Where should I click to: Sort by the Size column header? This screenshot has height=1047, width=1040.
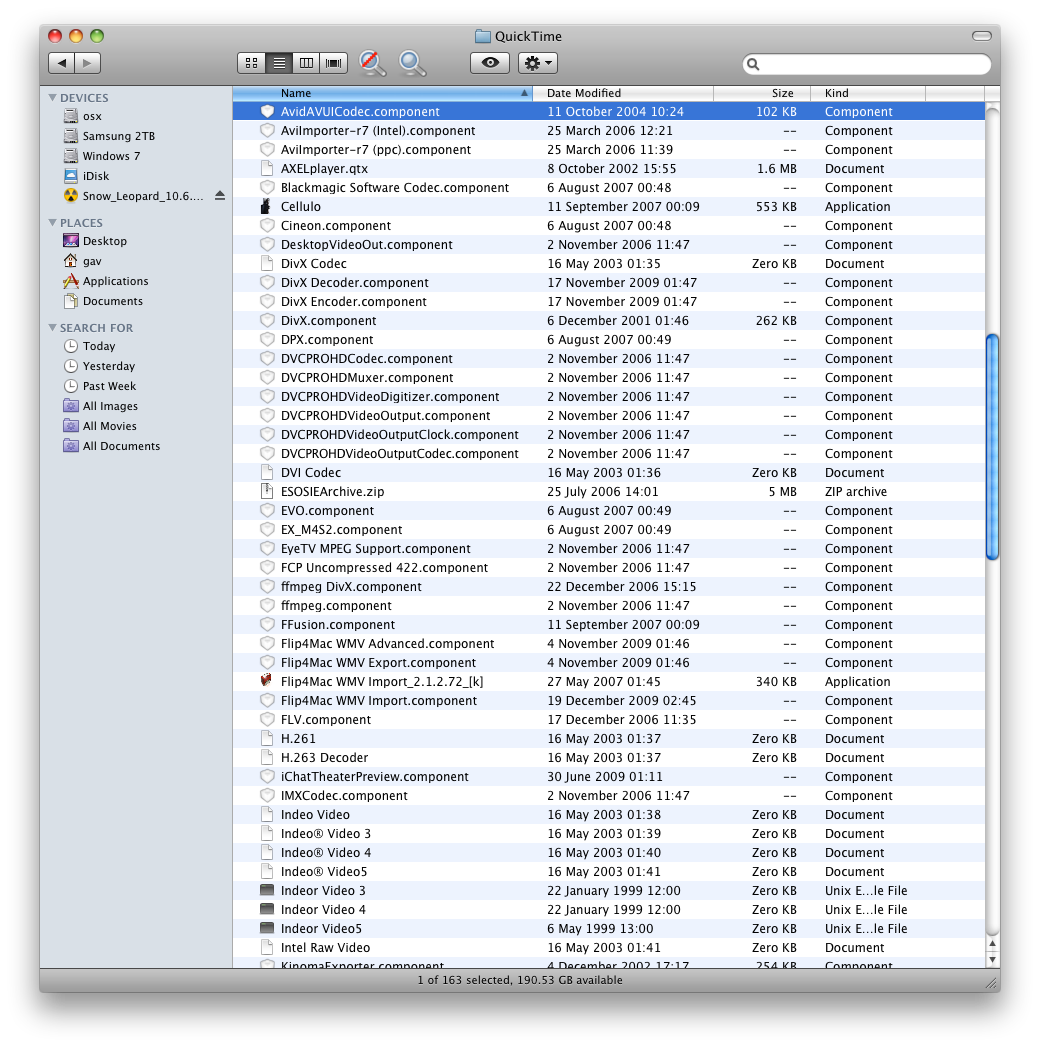(762, 93)
